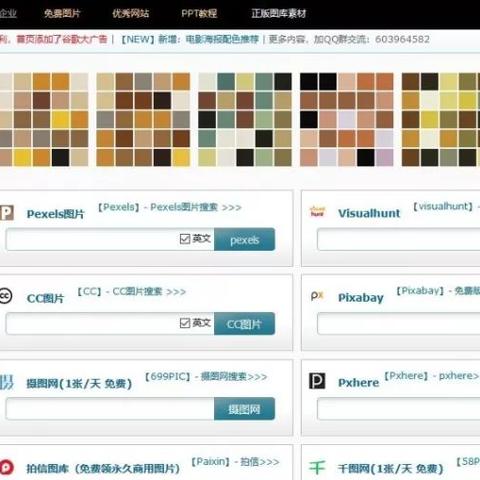Focus the Pixabay search input field

(399, 323)
